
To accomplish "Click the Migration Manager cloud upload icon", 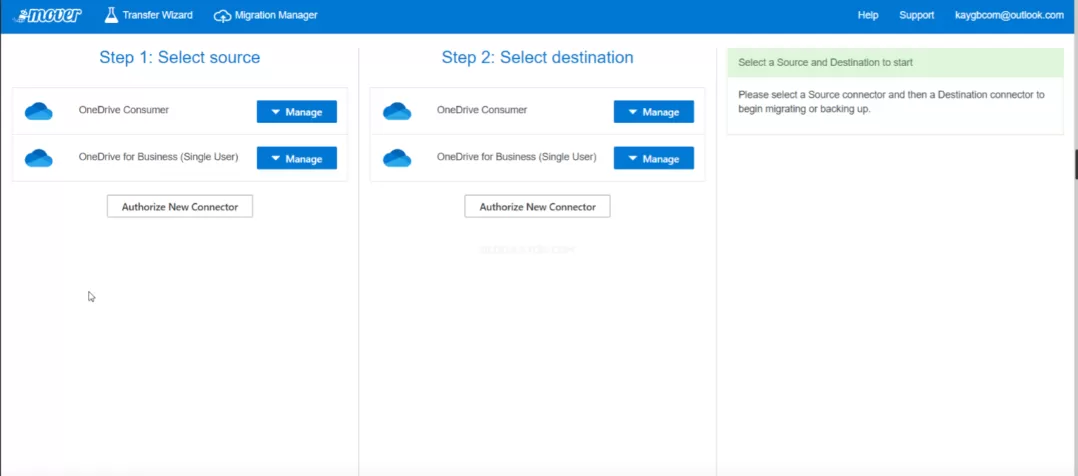I will [223, 16].
